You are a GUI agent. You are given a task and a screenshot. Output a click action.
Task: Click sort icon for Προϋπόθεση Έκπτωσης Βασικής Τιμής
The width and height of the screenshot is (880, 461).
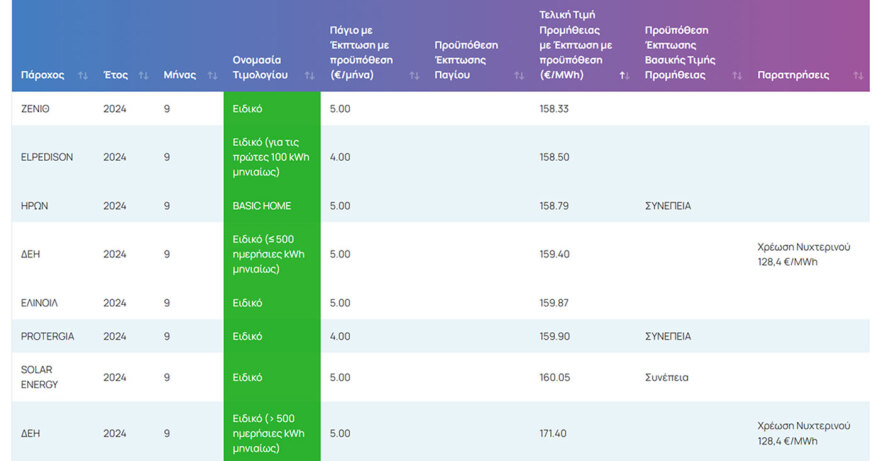click(736, 75)
